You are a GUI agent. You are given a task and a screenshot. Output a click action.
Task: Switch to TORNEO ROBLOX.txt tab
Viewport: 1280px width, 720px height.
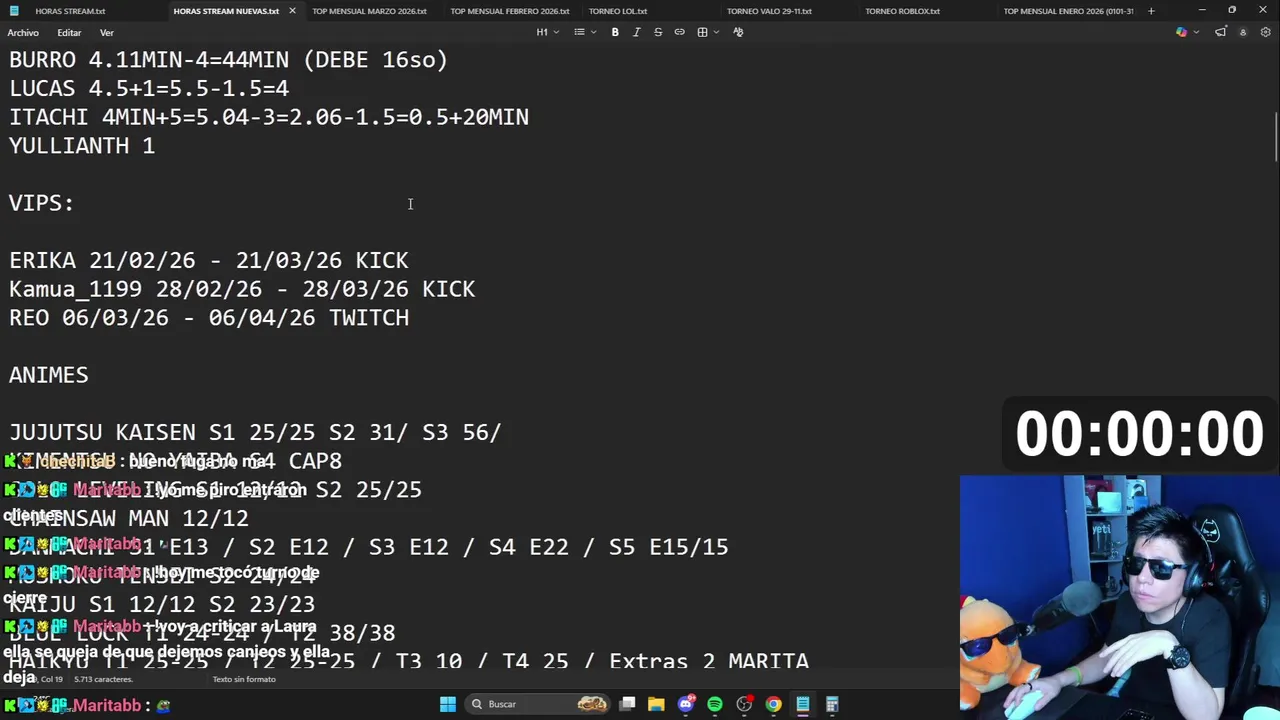pyautogui.click(x=902, y=11)
